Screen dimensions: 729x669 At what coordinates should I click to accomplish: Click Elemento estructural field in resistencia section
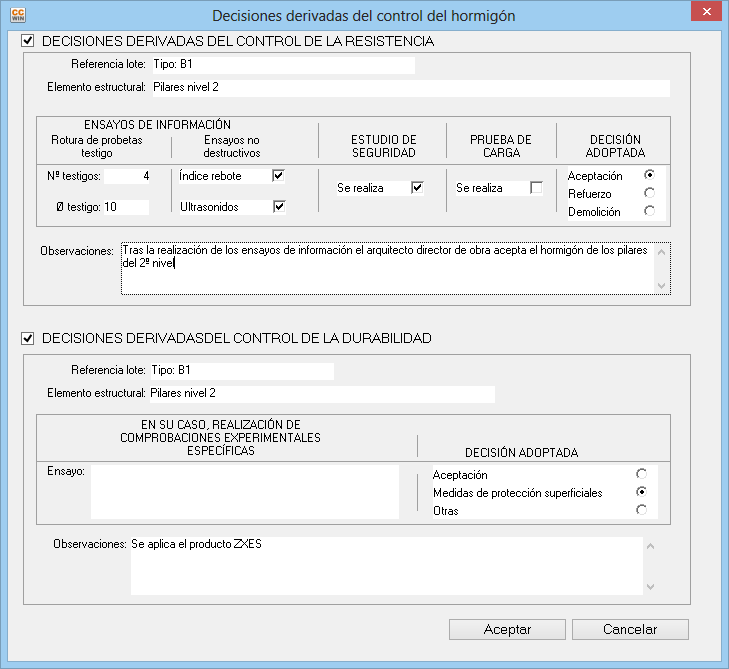click(411, 88)
